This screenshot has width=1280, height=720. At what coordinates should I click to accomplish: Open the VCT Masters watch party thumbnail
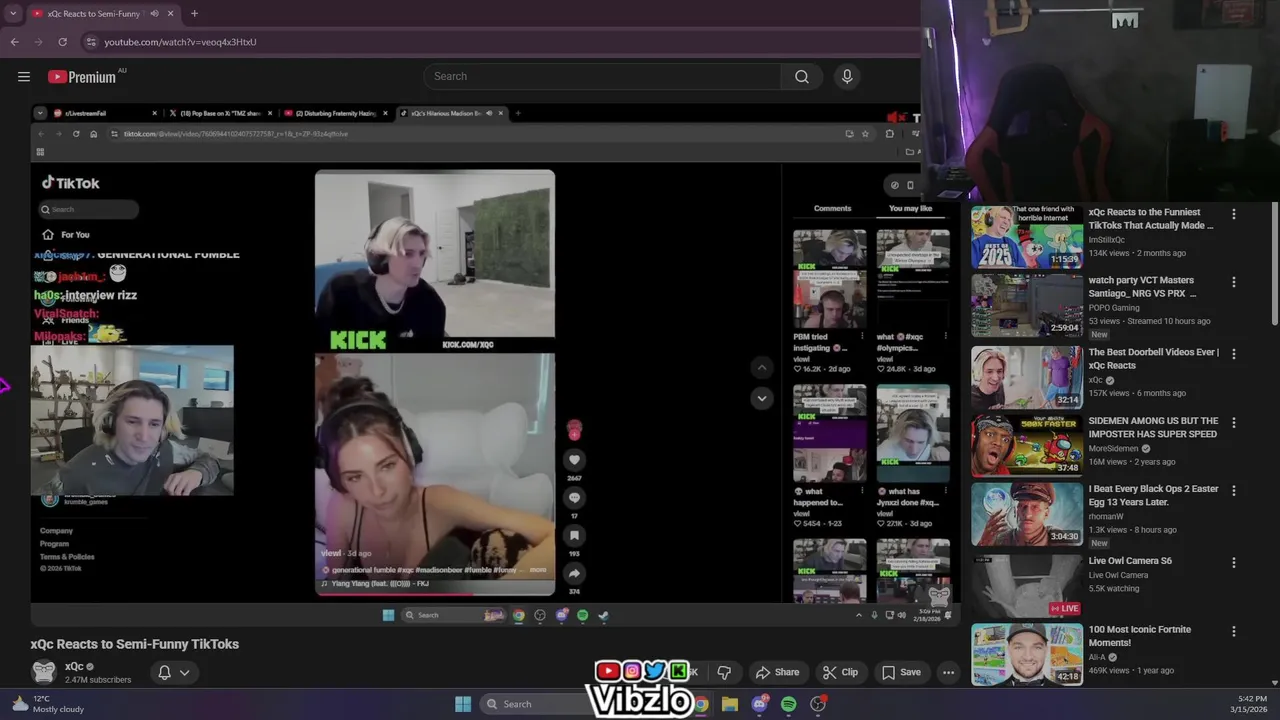(x=1027, y=306)
